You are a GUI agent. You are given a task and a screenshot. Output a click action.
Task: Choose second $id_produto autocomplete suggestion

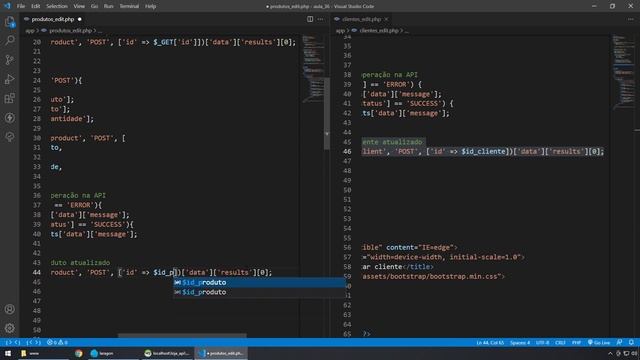pyautogui.click(x=259, y=292)
